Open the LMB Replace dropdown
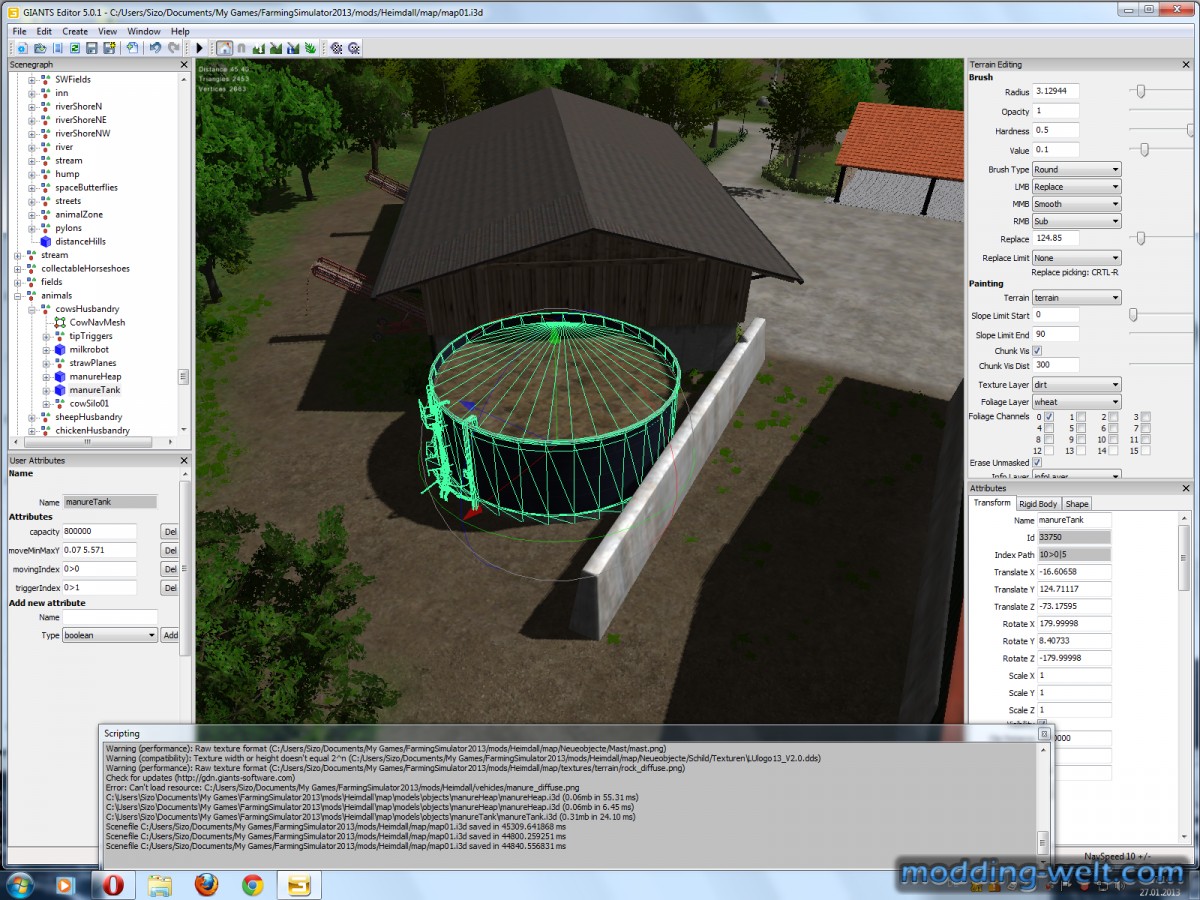 1076,187
